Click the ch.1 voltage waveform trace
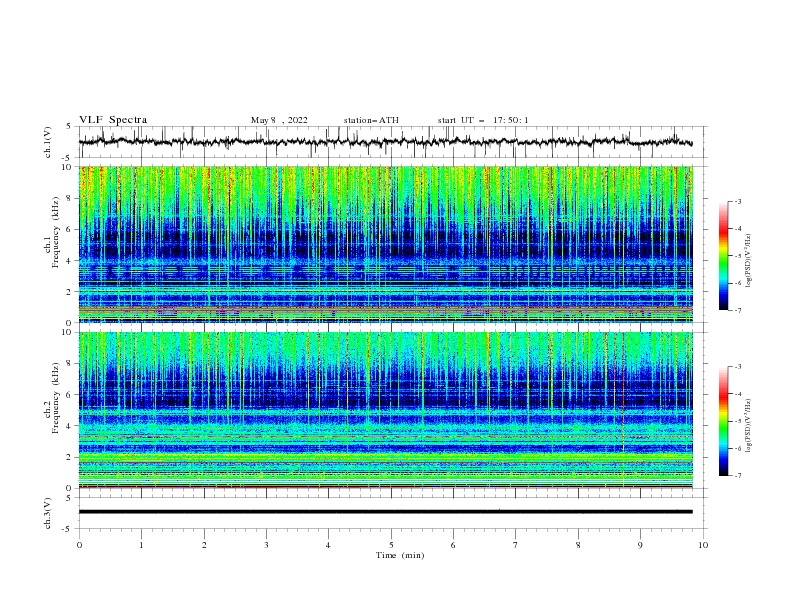792x612 pixels. point(385,142)
